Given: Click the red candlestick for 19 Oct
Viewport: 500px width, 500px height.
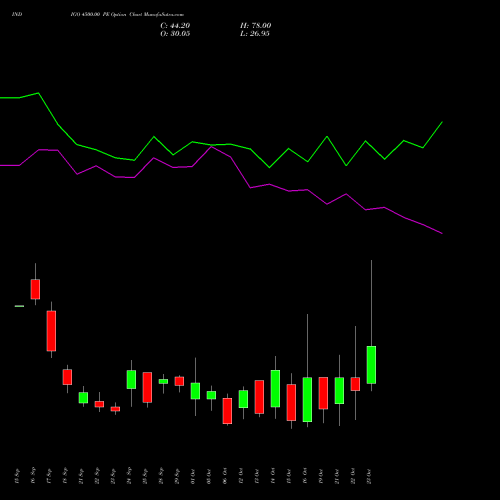Looking at the screenshot, I should 323,393.
